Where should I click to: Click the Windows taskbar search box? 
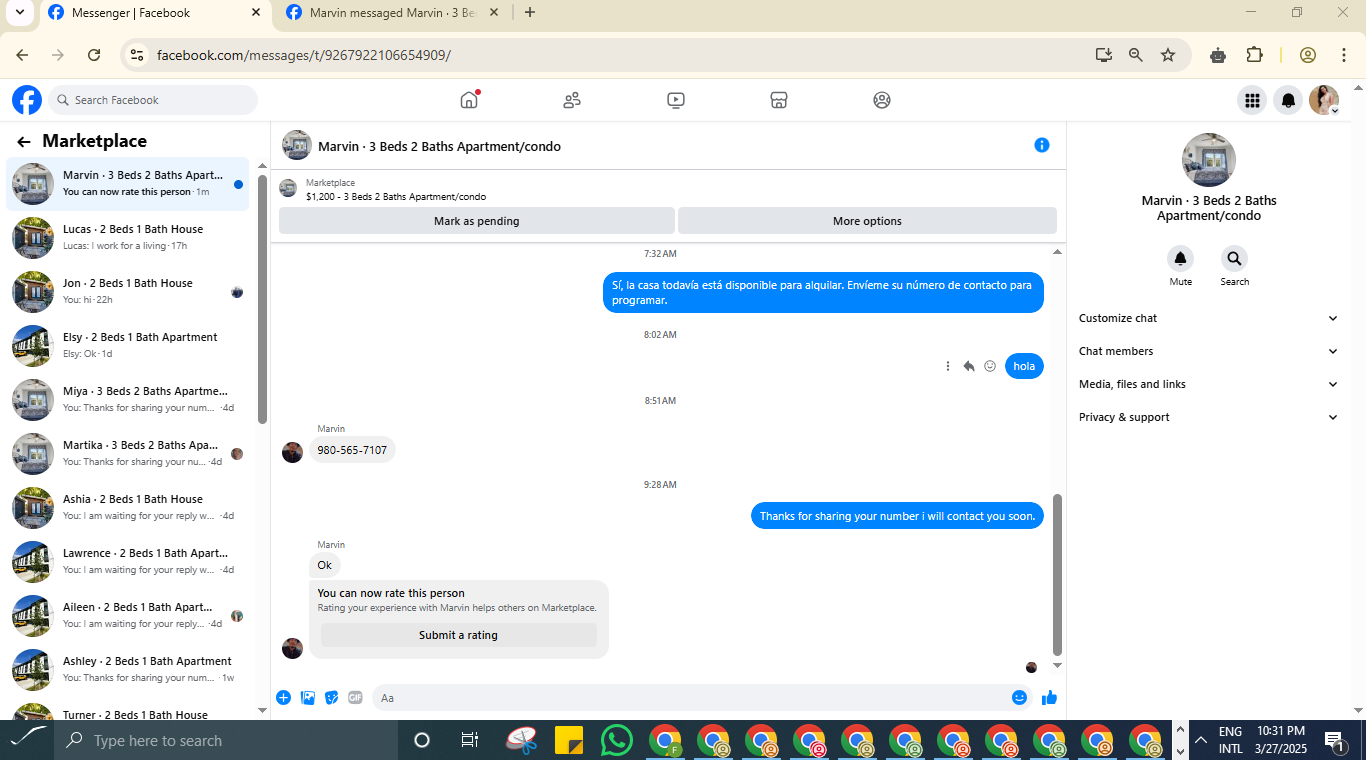coord(227,741)
